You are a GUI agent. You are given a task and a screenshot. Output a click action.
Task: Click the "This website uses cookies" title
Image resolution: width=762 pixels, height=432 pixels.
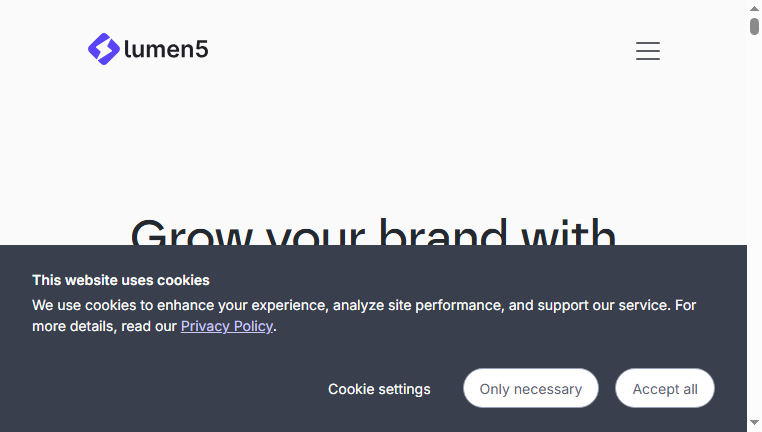121,280
